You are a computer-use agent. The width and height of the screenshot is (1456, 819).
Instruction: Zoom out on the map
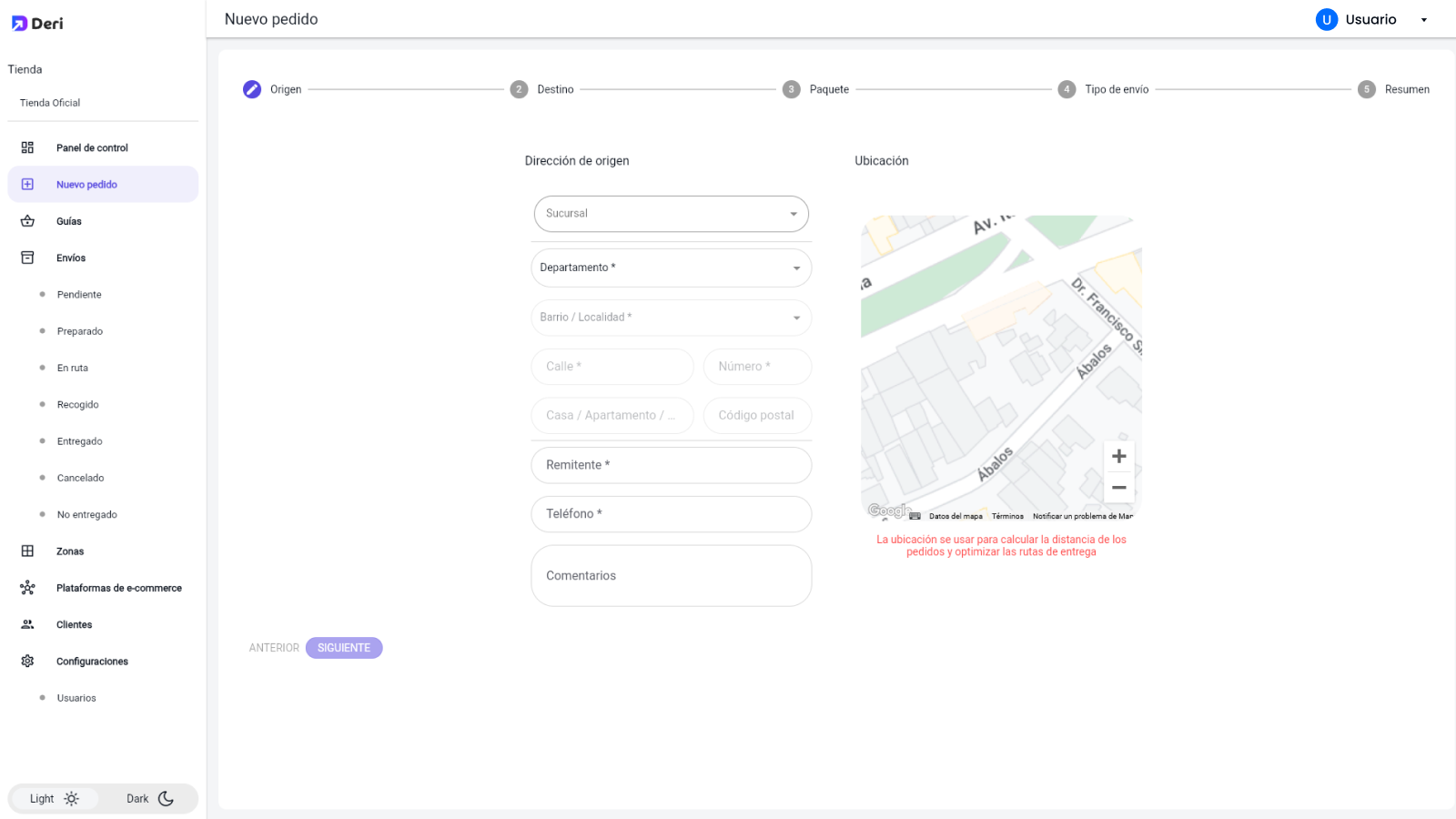(x=1118, y=488)
